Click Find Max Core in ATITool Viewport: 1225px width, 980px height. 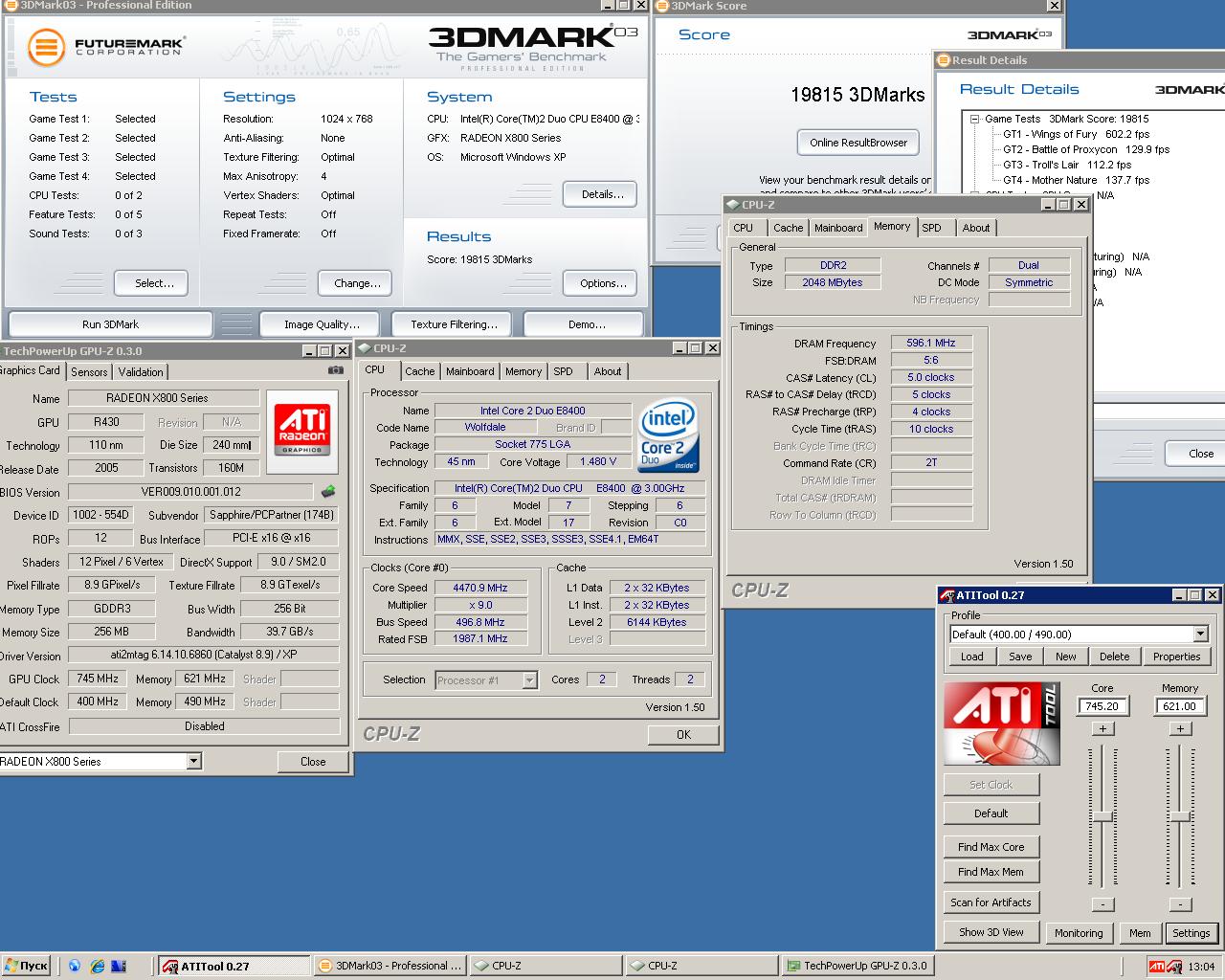click(x=991, y=847)
